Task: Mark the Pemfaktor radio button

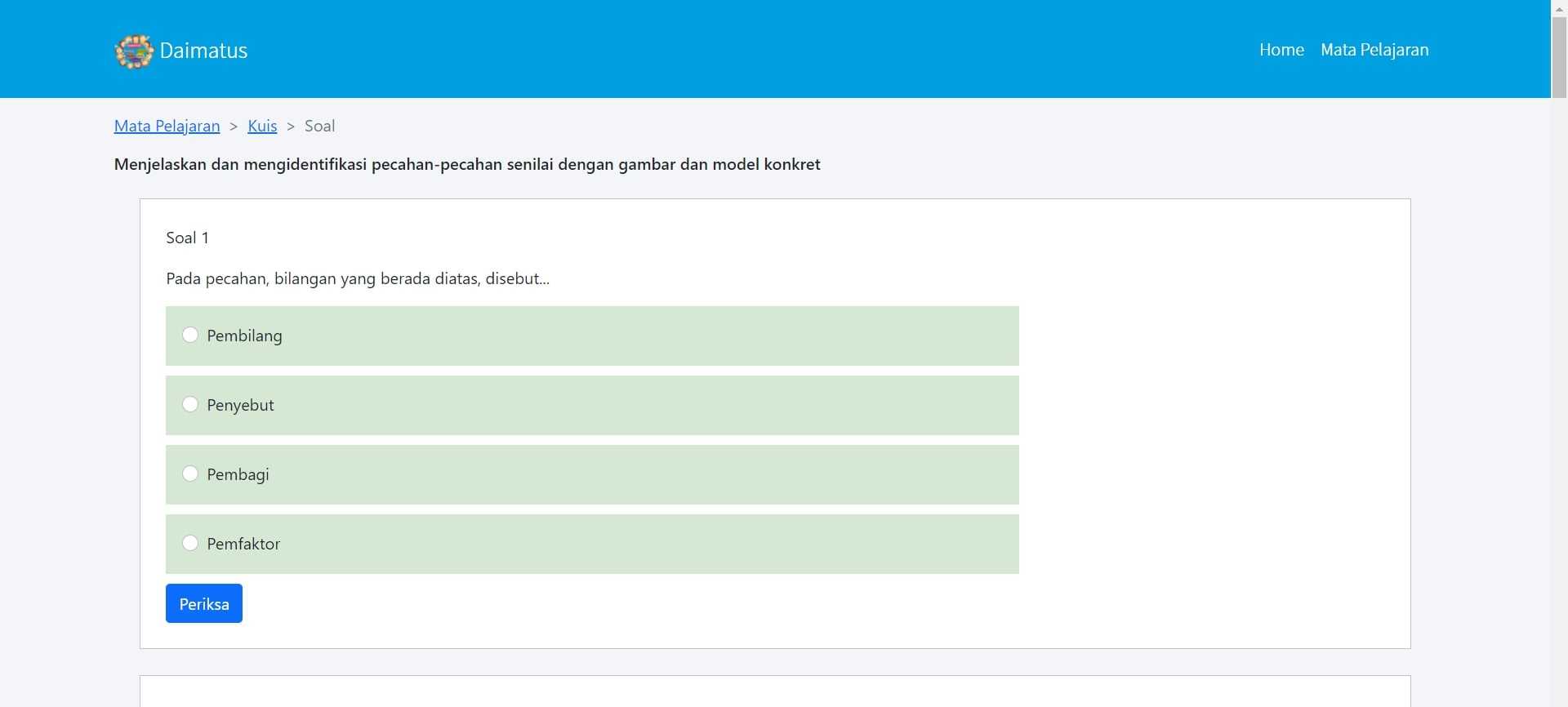Action: [190, 543]
